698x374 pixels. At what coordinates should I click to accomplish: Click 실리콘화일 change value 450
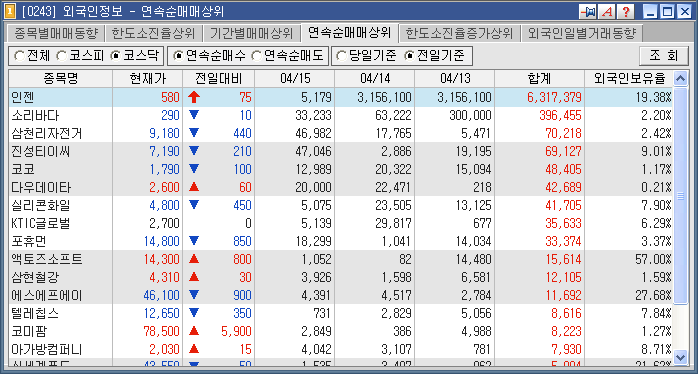[242, 206]
